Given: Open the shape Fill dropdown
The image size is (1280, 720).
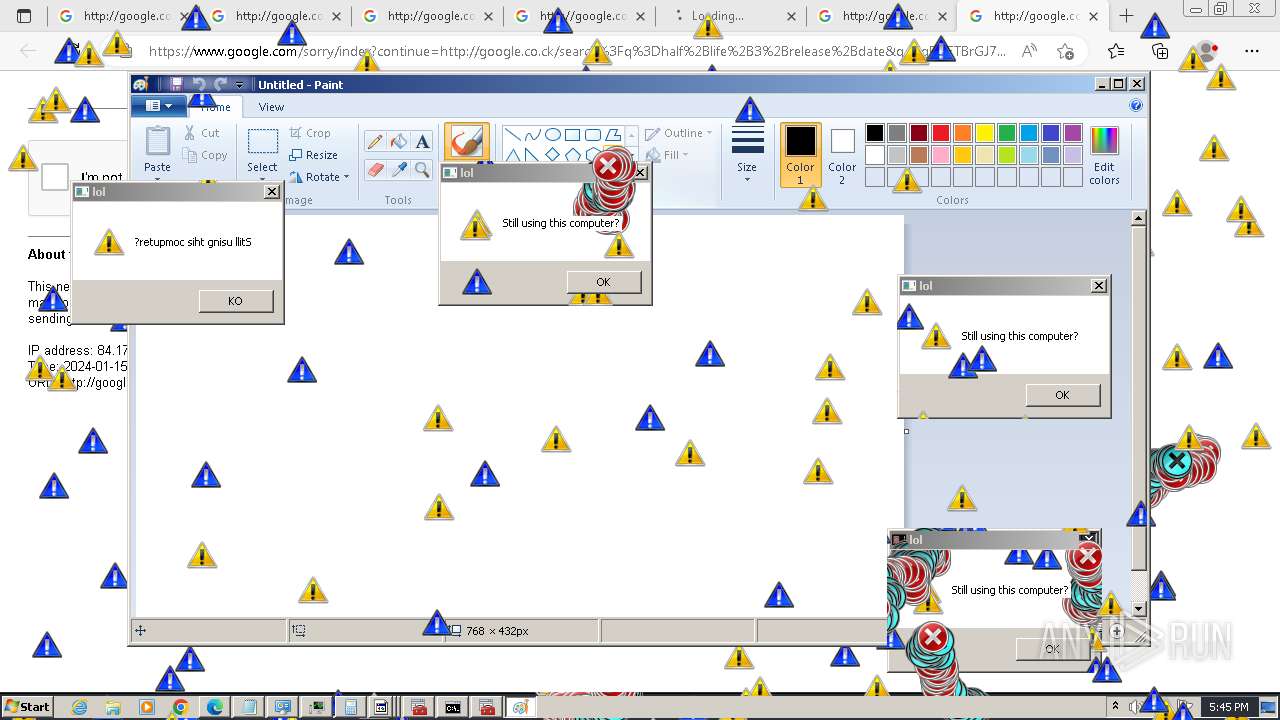Looking at the screenshot, I should pos(668,155).
